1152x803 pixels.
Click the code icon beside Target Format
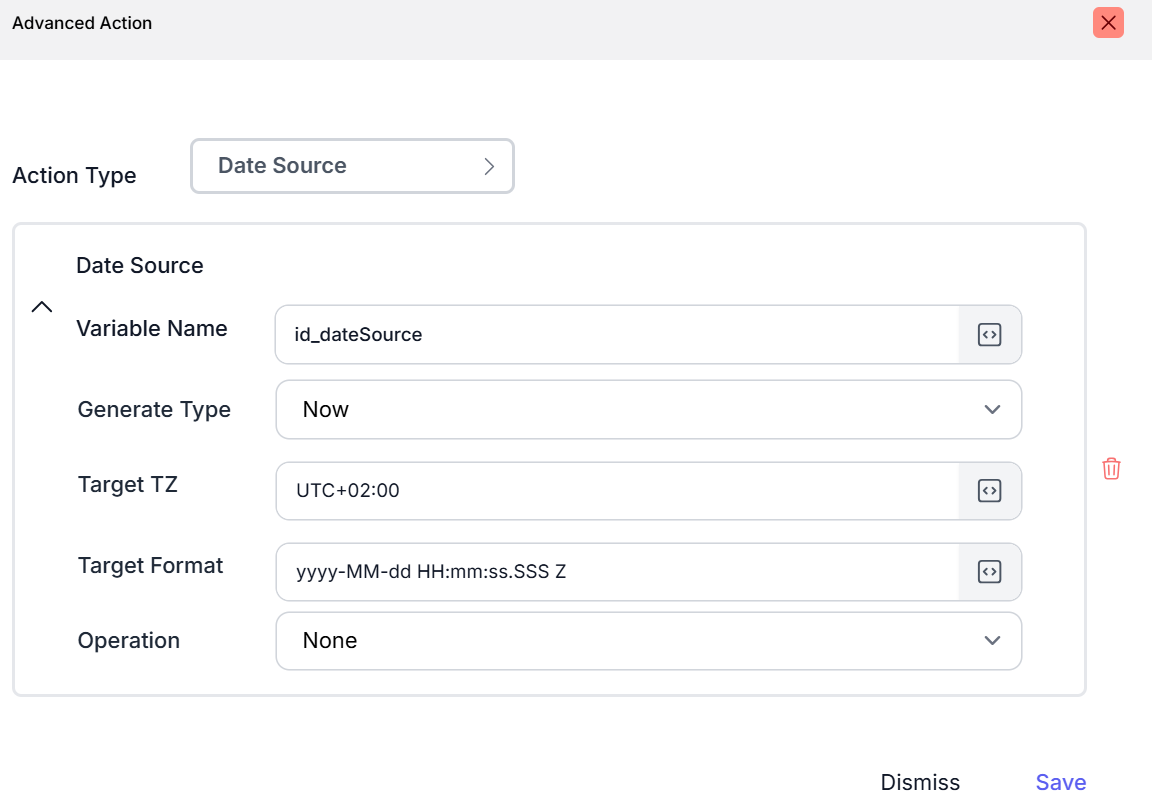click(989, 572)
